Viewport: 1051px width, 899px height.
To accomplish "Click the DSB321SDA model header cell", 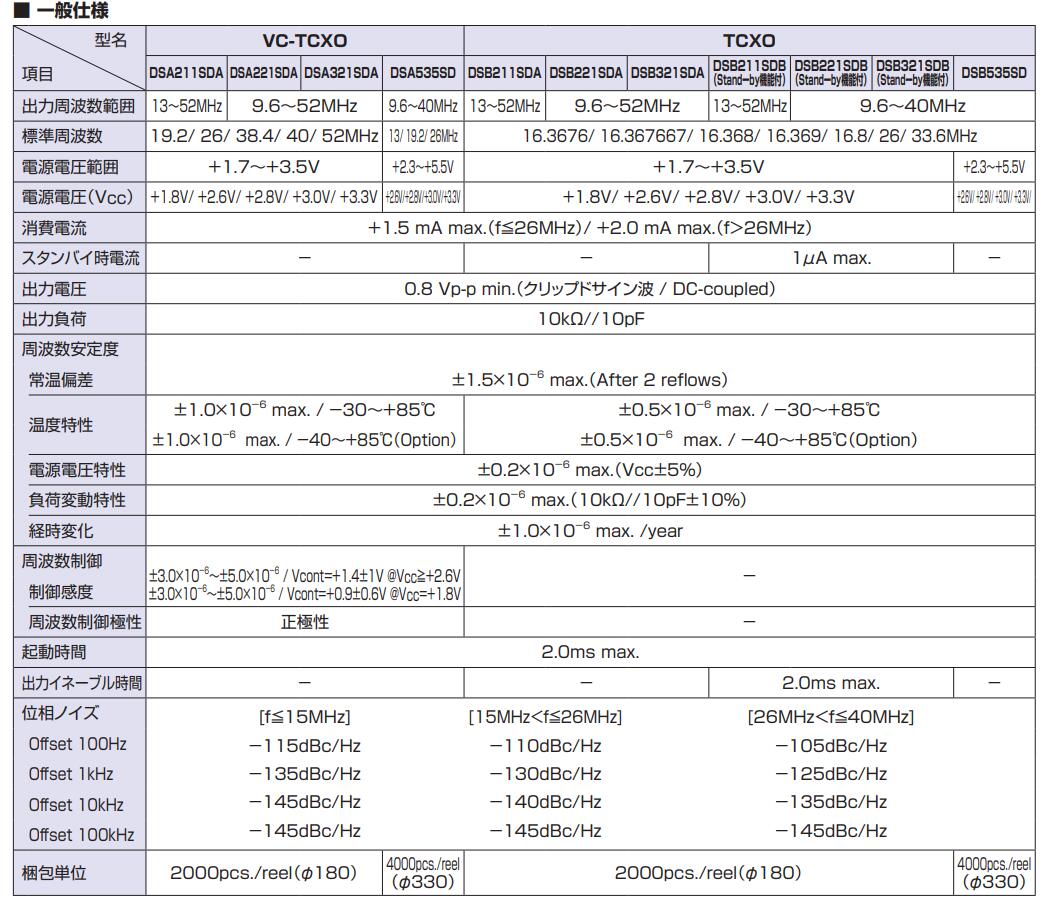I will click(x=668, y=73).
